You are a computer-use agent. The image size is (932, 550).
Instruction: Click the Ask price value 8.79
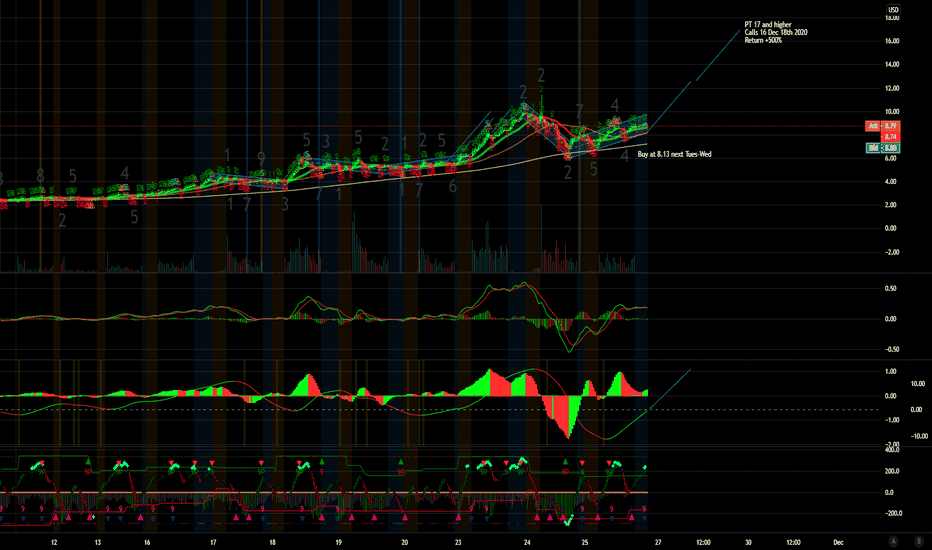[890, 126]
